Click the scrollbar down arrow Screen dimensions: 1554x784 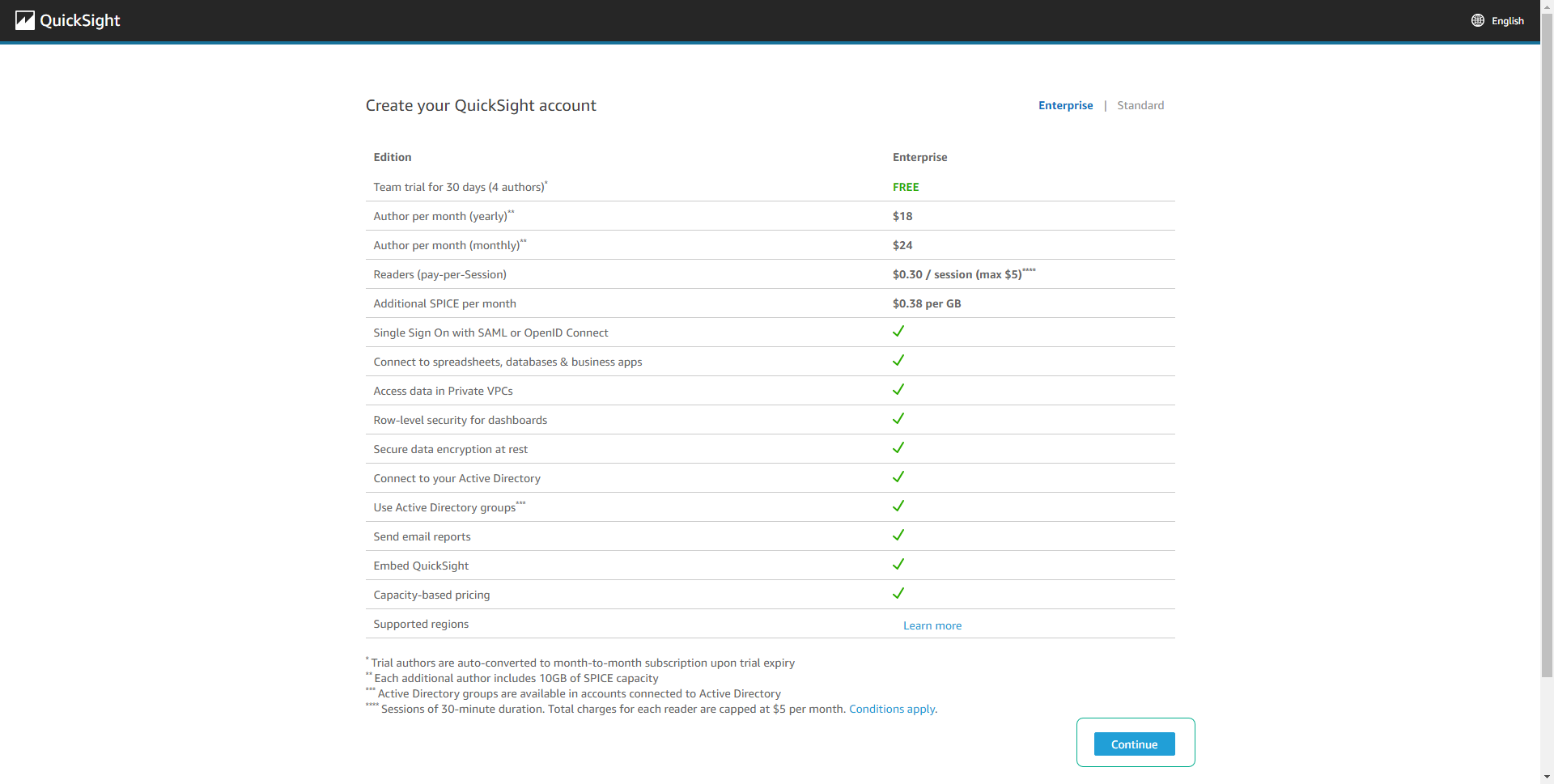click(x=1547, y=778)
